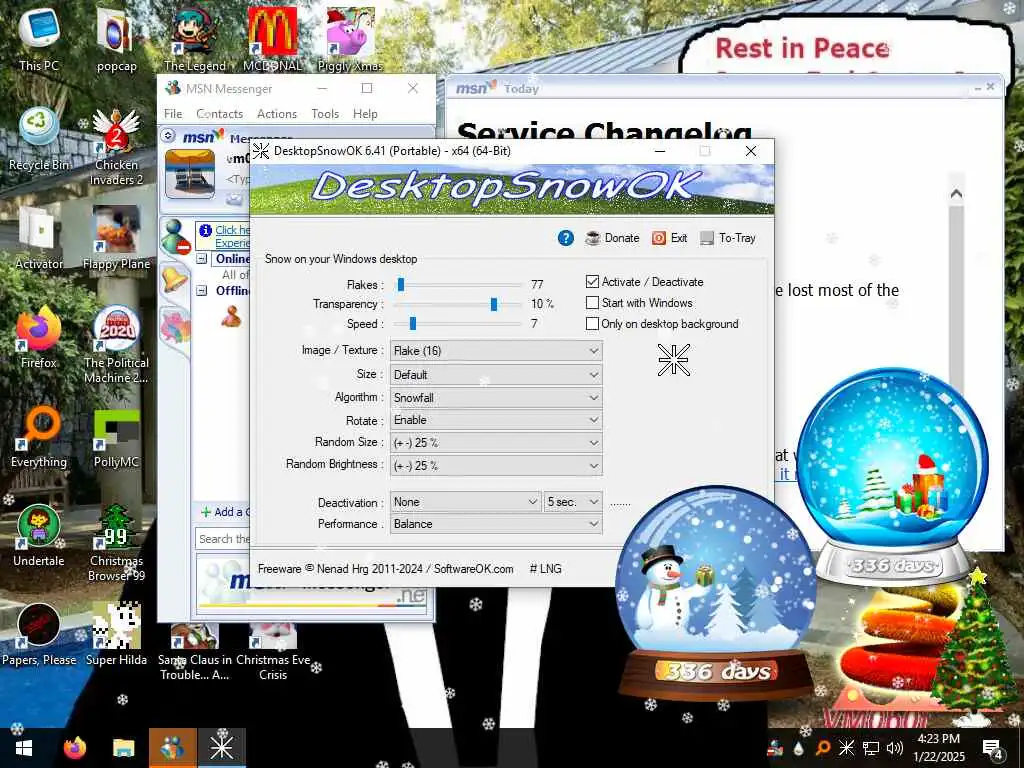Open the Activator desktop icon

[x=39, y=238]
